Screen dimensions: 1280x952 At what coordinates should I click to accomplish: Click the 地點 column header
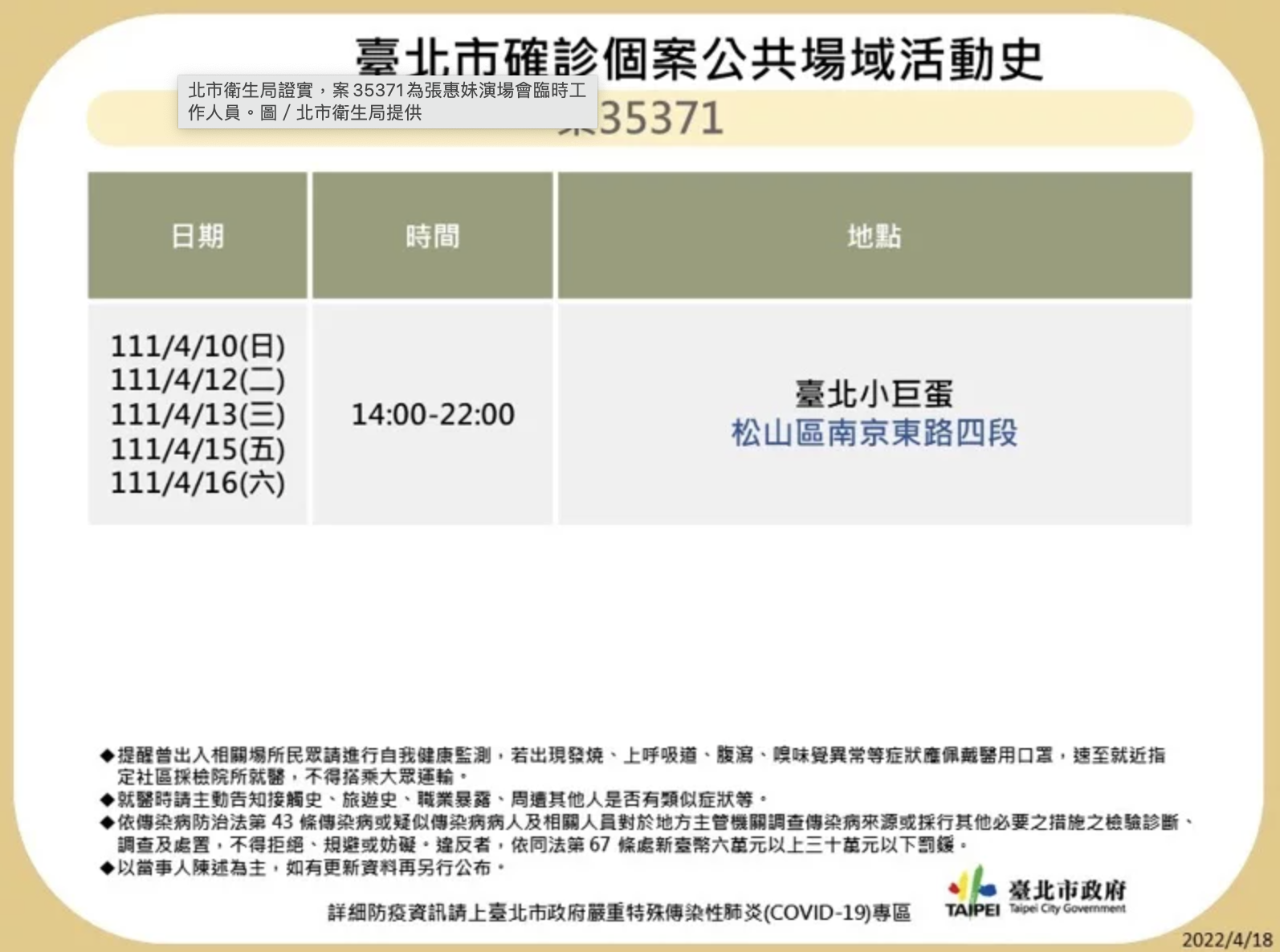click(874, 236)
